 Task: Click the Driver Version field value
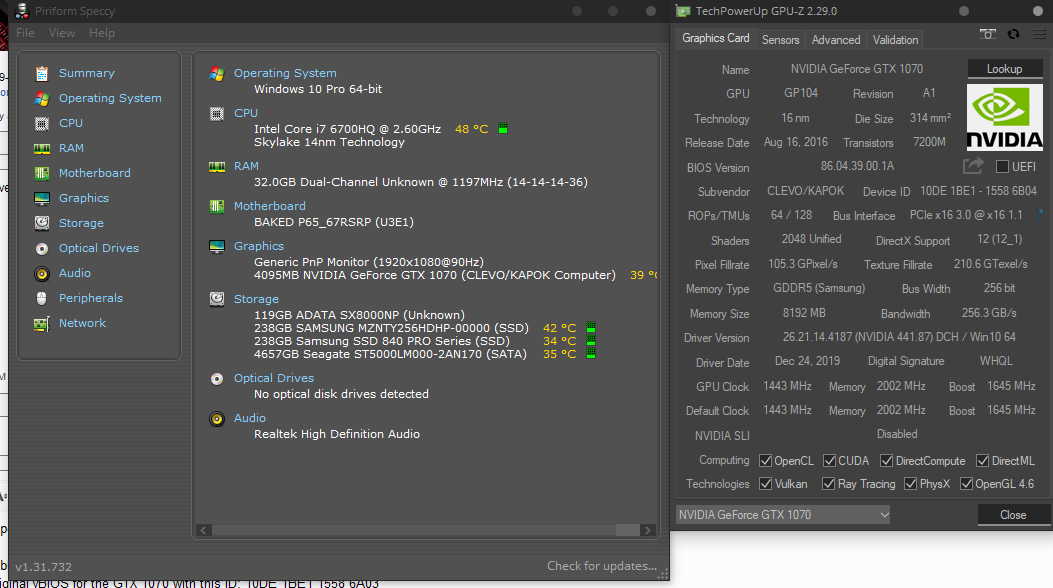coord(899,337)
